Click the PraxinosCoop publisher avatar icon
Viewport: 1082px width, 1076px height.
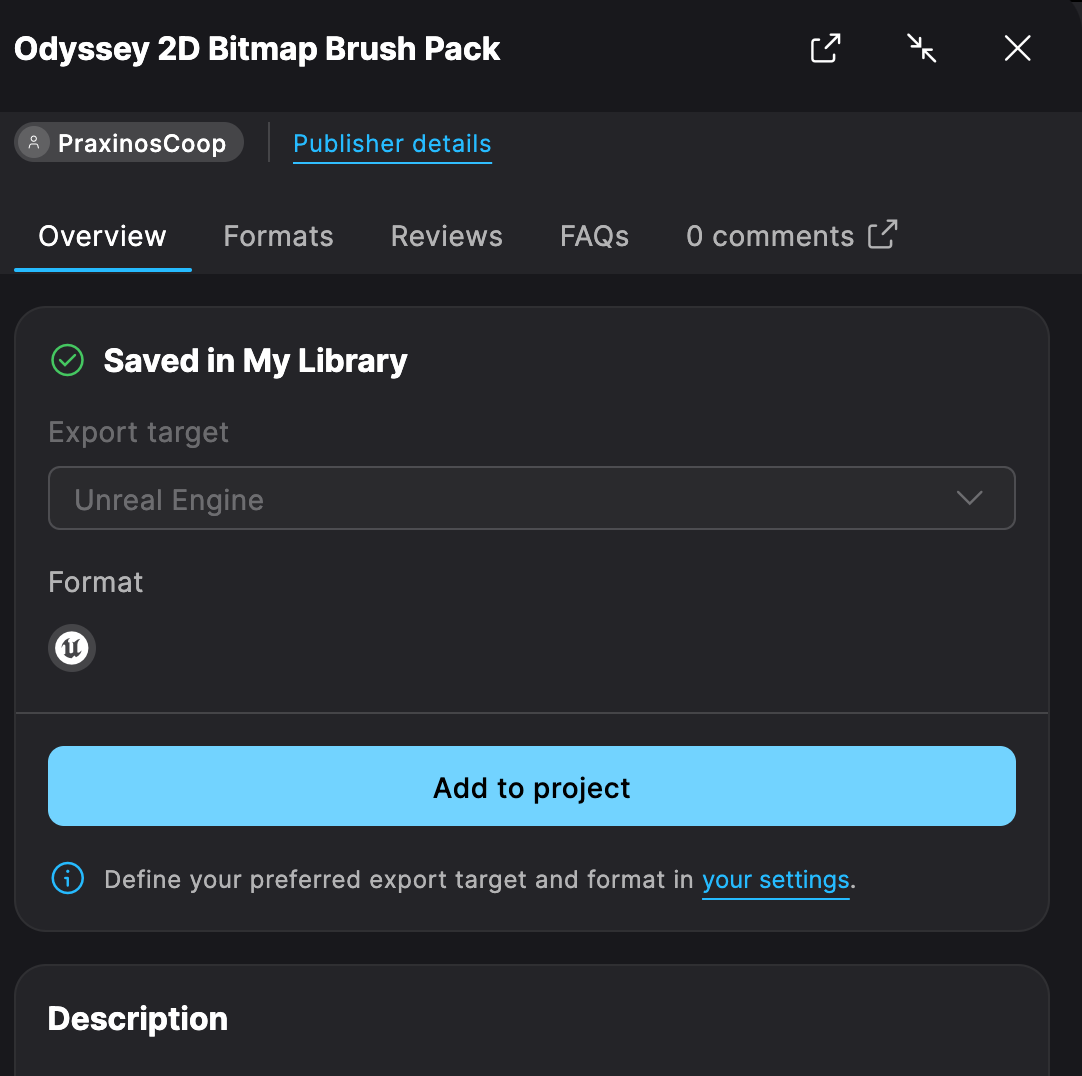(35, 143)
